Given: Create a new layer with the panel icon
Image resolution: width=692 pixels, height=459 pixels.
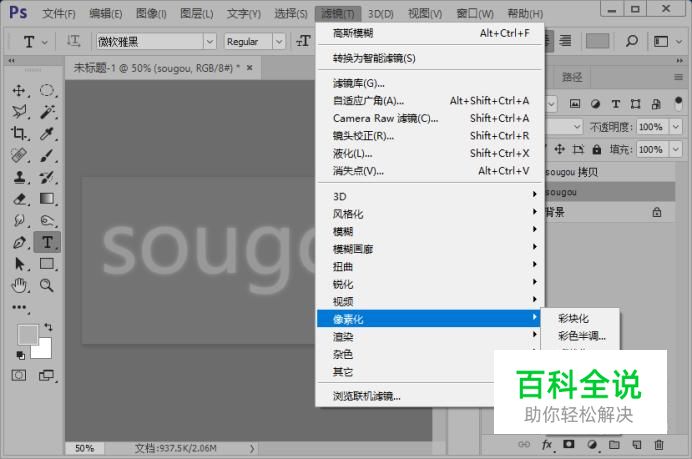Looking at the screenshot, I should [636, 445].
